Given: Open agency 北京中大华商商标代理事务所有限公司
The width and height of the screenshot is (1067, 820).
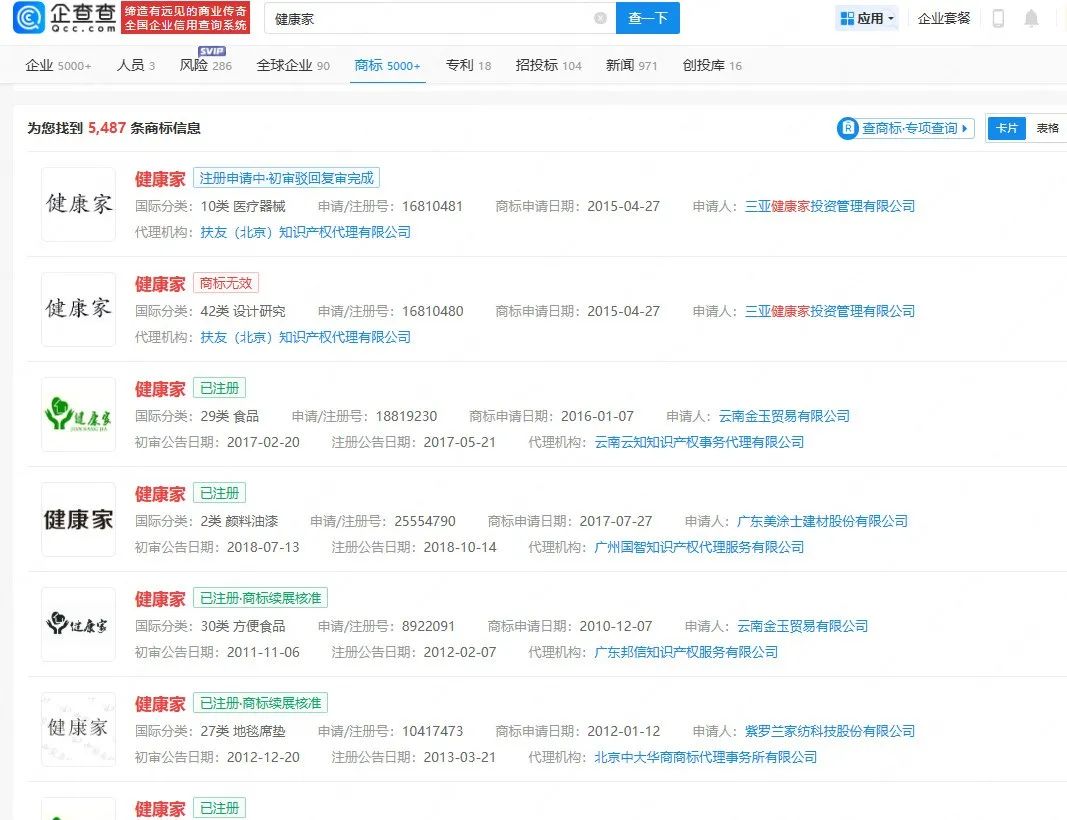Looking at the screenshot, I should (706, 757).
